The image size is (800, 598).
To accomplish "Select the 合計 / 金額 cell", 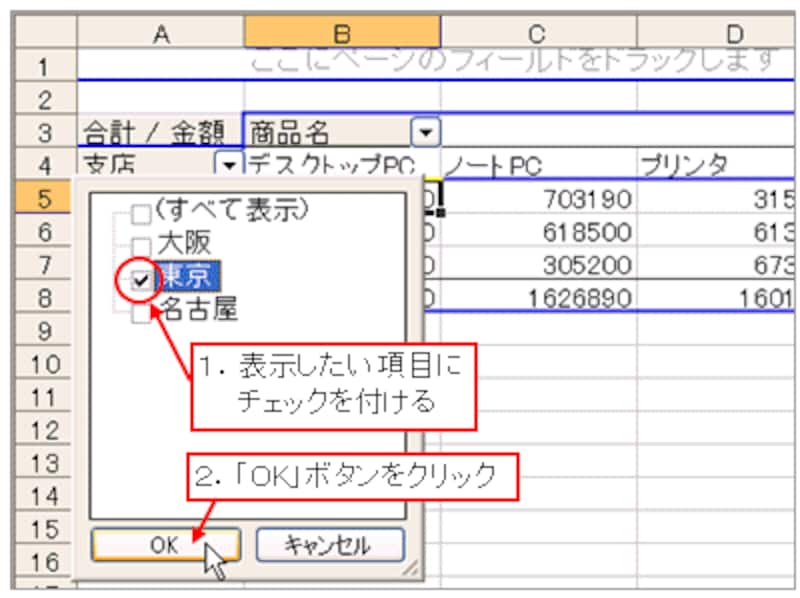I will pyautogui.click(x=160, y=132).
